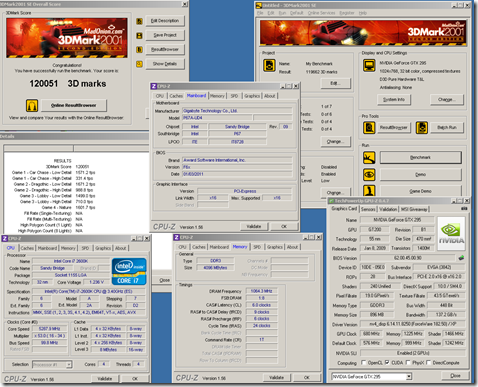Expand the Processor selection dropdown in CPU-Z

69,365
